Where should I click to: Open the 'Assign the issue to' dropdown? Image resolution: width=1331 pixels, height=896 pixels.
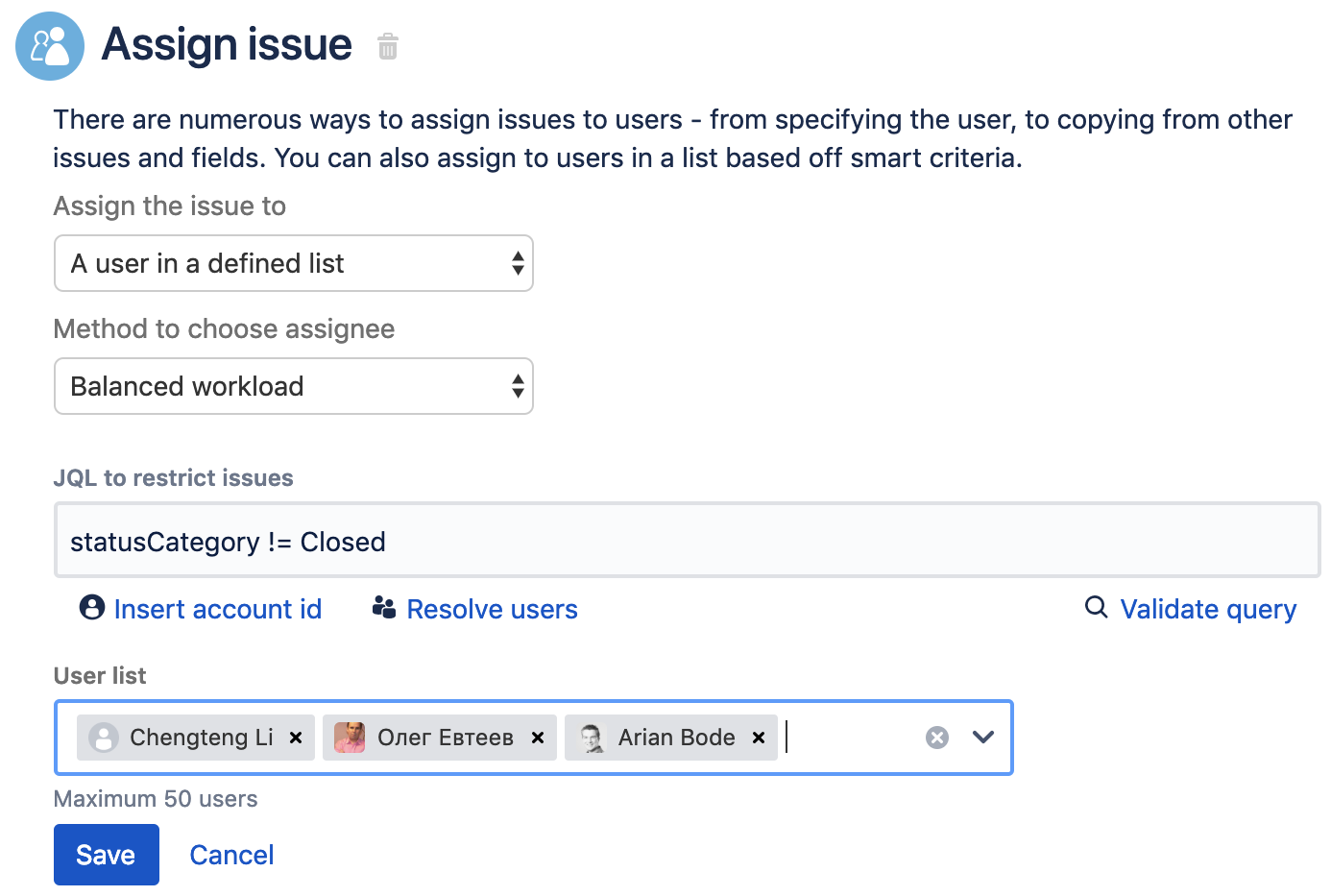[294, 263]
